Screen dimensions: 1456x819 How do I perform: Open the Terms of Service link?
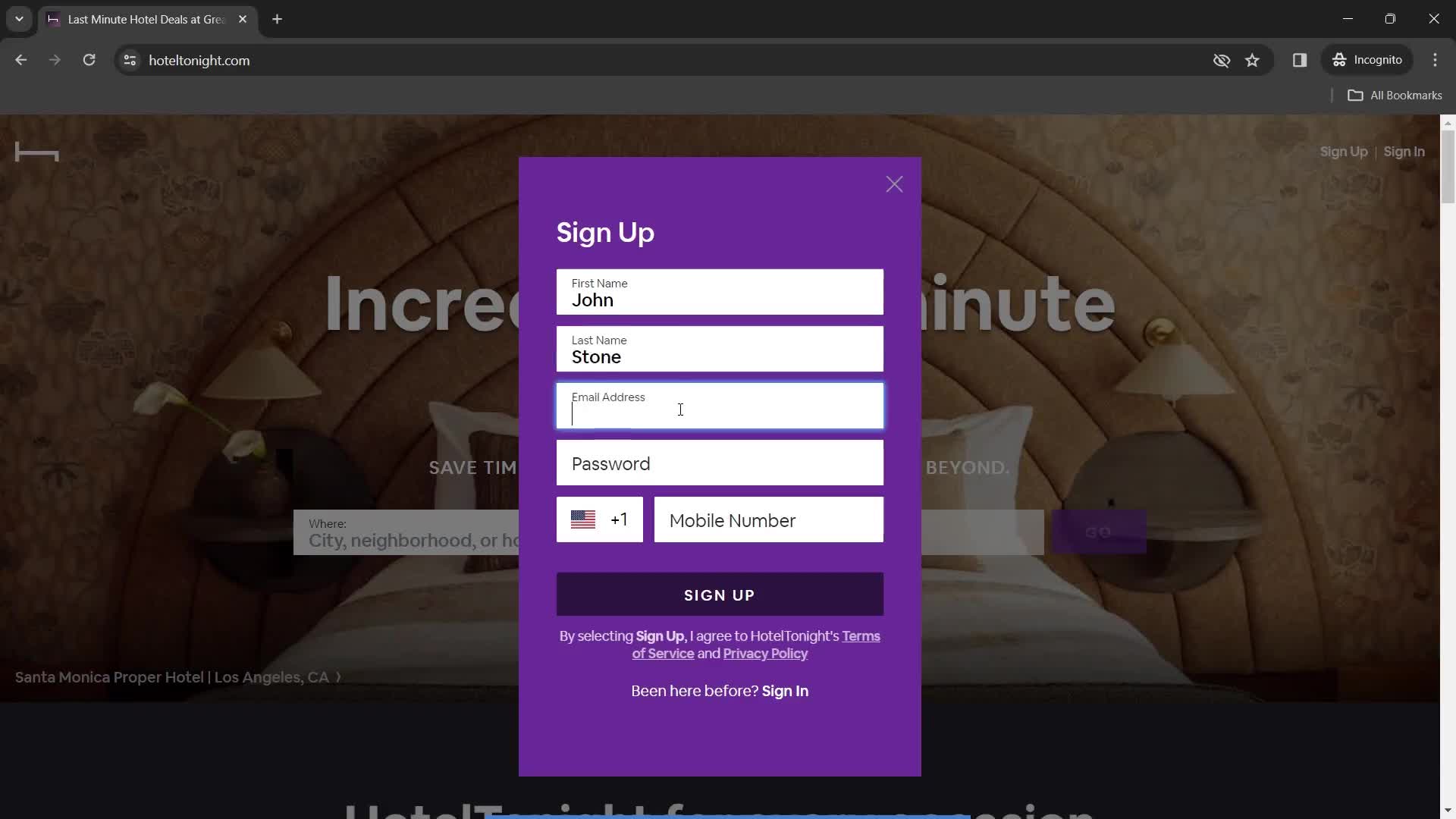pyautogui.click(x=860, y=636)
